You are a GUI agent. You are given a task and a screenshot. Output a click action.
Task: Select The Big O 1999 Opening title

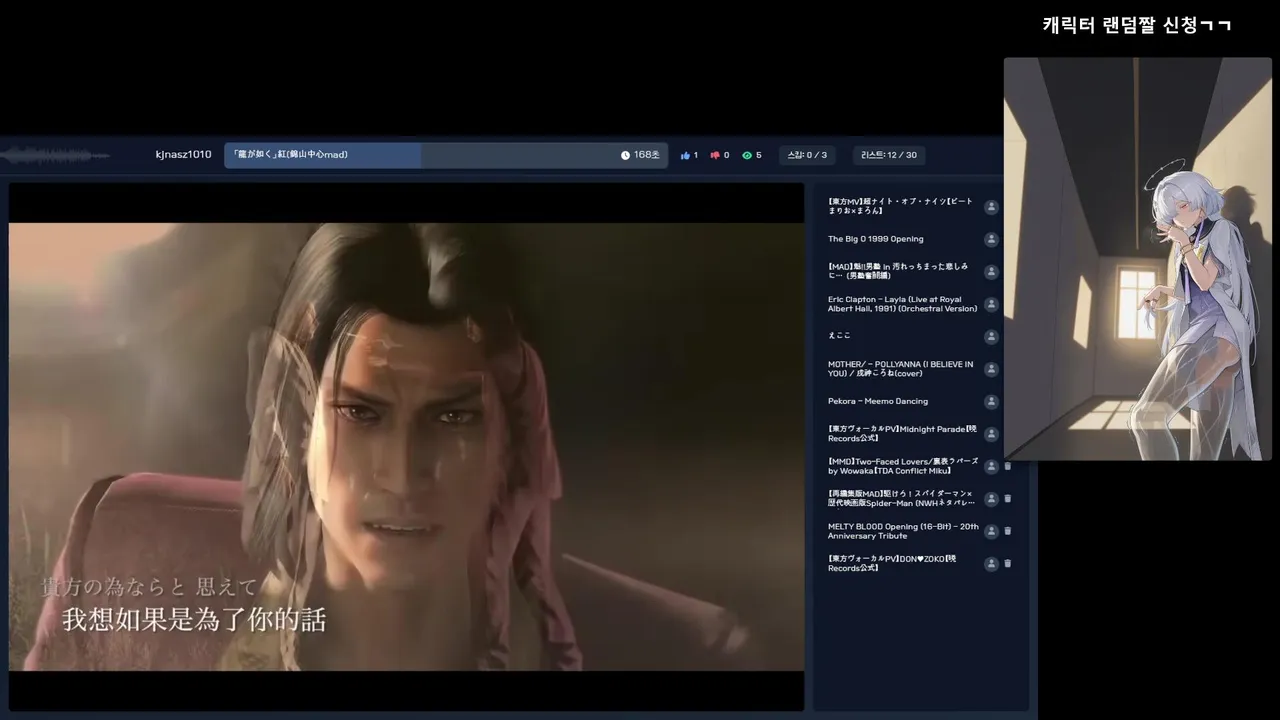pyautogui.click(x=876, y=239)
